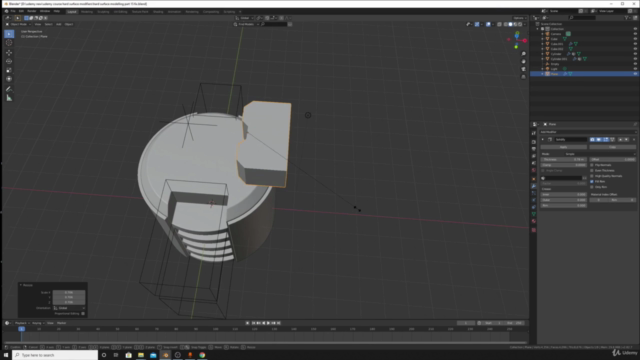Viewport: 640px width, 360px height.
Task: Adjust the Crease Inner slider
Action: coord(564,195)
